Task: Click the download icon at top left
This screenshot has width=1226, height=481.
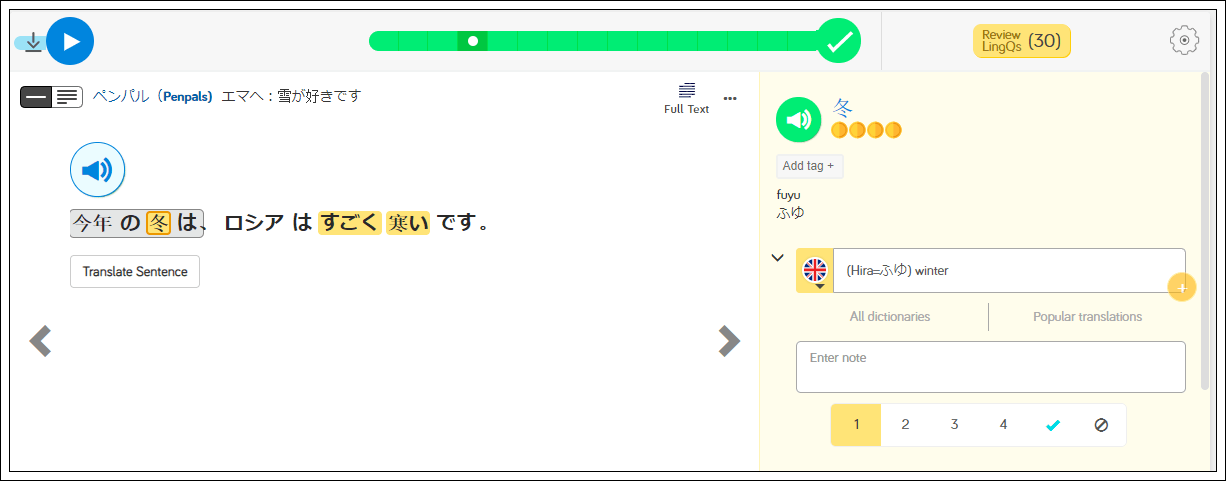Action: click(32, 42)
